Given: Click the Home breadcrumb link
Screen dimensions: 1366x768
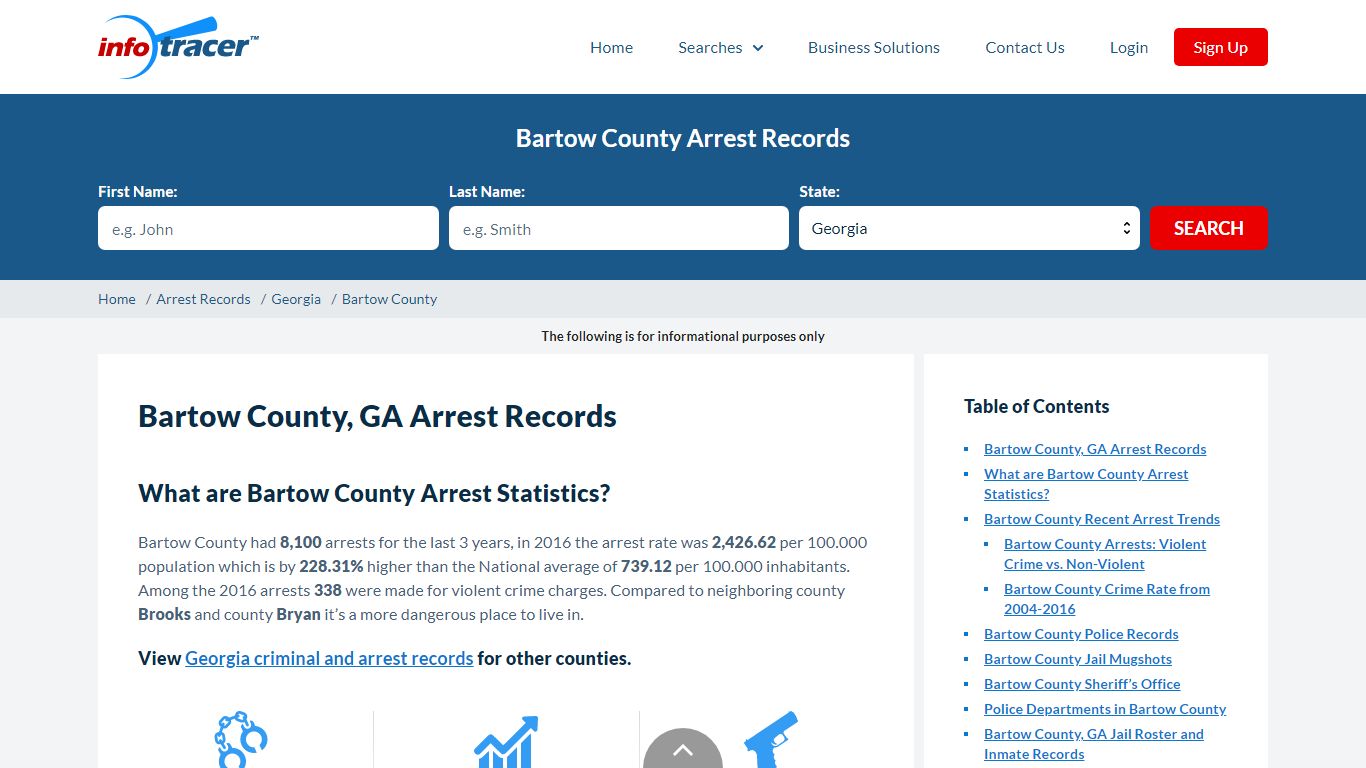Looking at the screenshot, I should [117, 299].
